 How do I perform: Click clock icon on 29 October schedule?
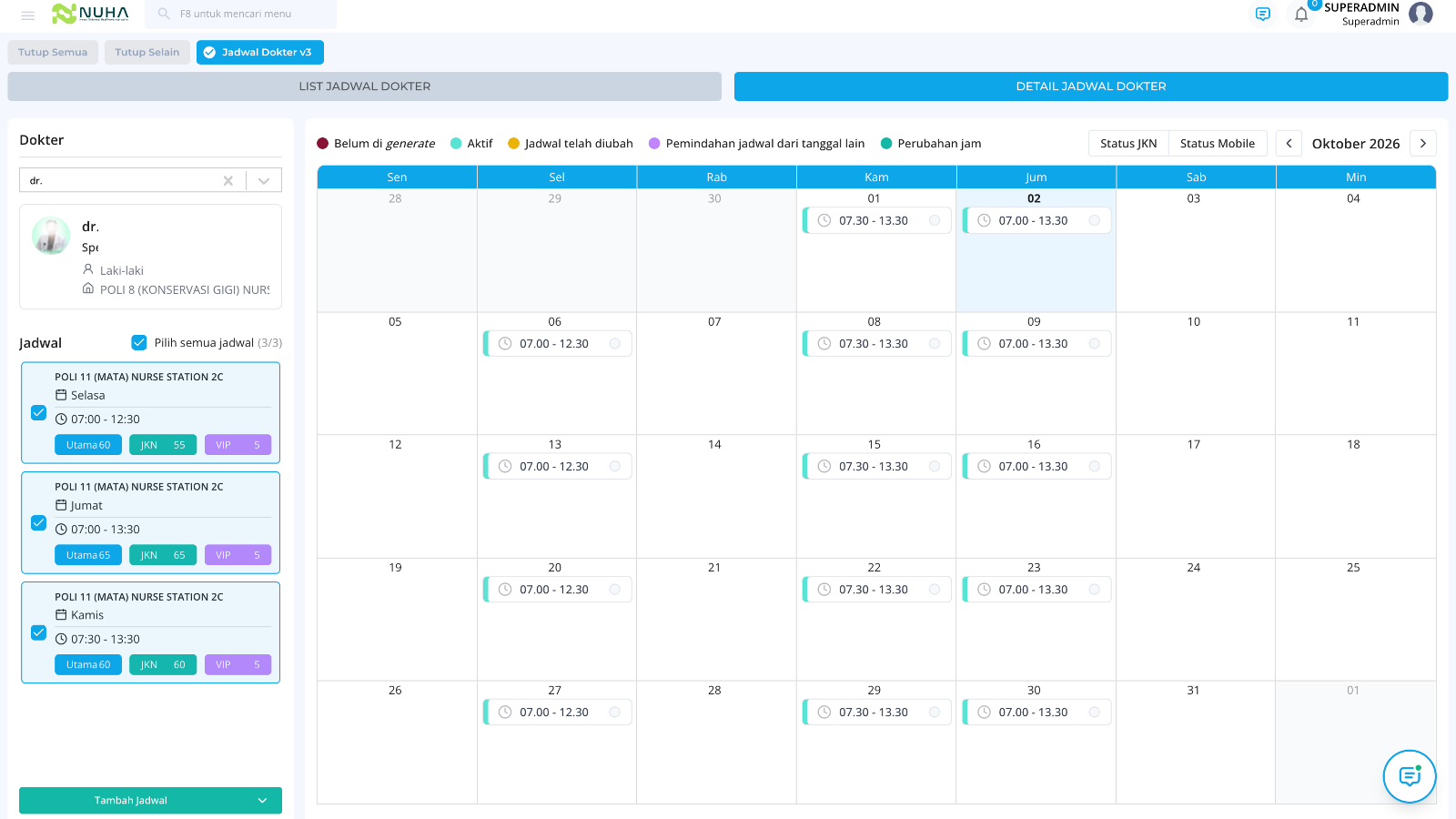[x=824, y=712]
